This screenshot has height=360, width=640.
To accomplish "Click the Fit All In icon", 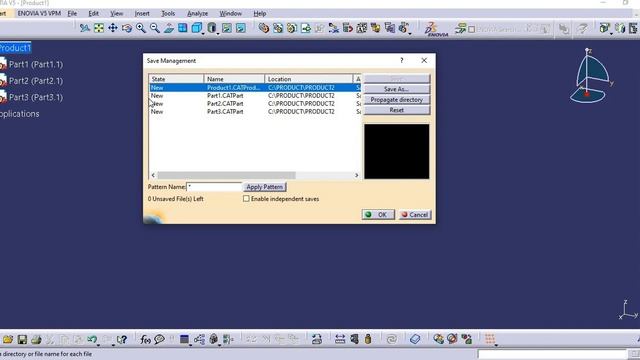I will (99, 28).
